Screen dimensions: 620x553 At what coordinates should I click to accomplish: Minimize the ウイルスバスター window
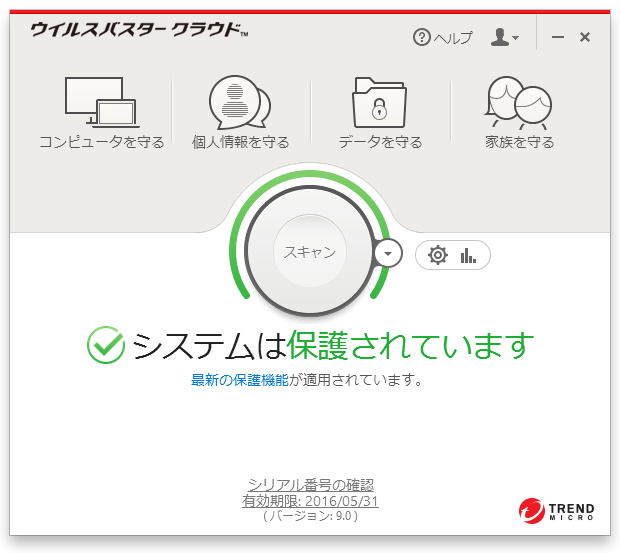(x=558, y=37)
